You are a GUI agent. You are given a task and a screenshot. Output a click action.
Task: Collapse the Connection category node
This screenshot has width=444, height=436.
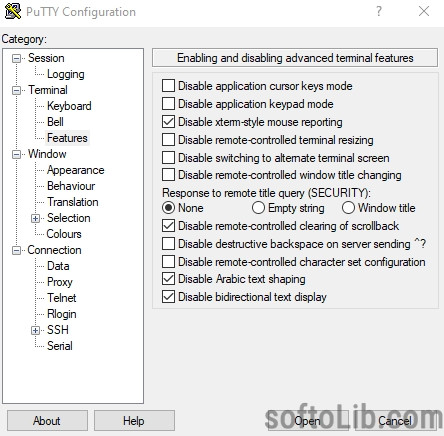(x=16, y=250)
